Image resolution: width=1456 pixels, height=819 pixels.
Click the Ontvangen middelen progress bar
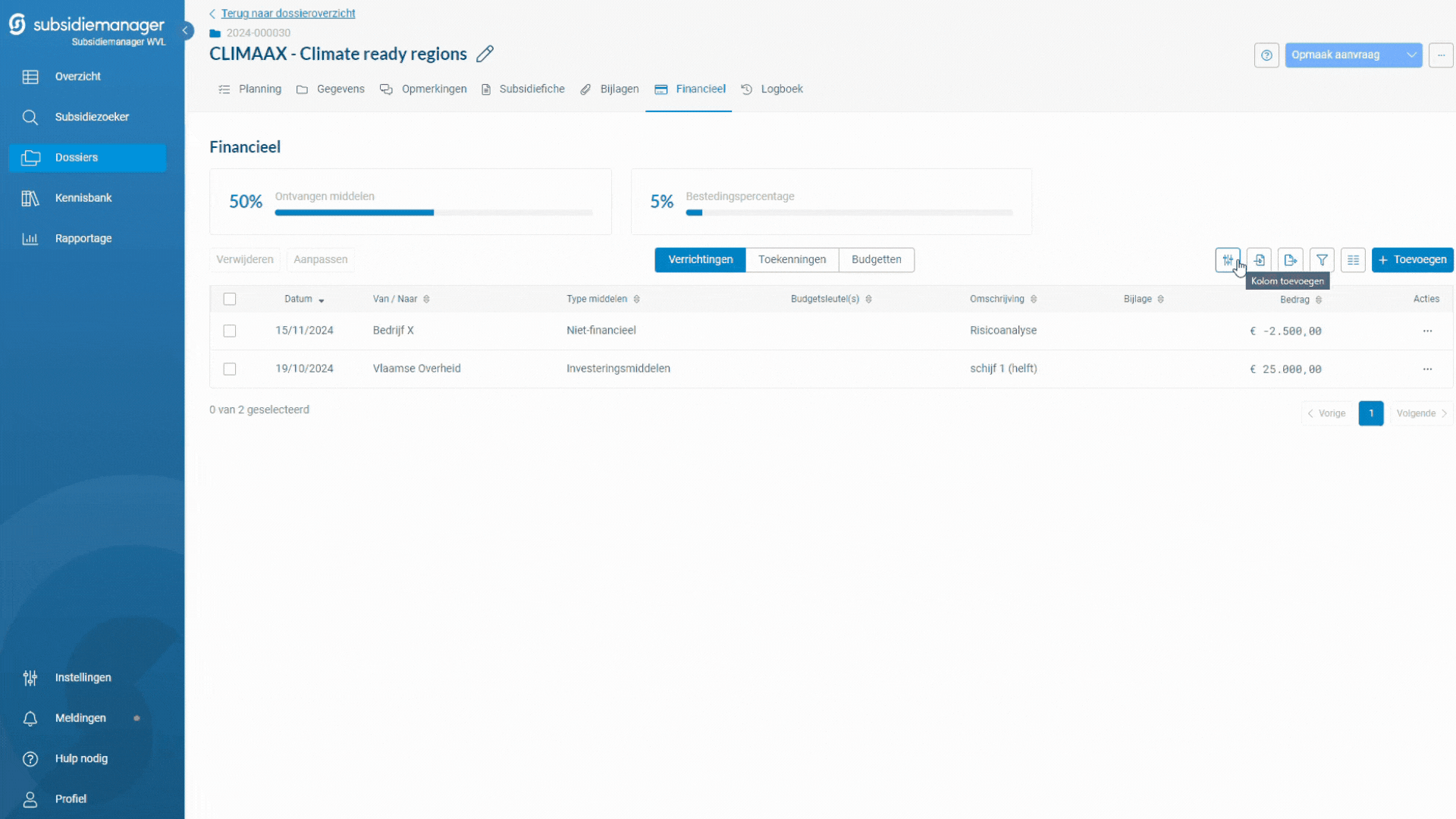[433, 213]
